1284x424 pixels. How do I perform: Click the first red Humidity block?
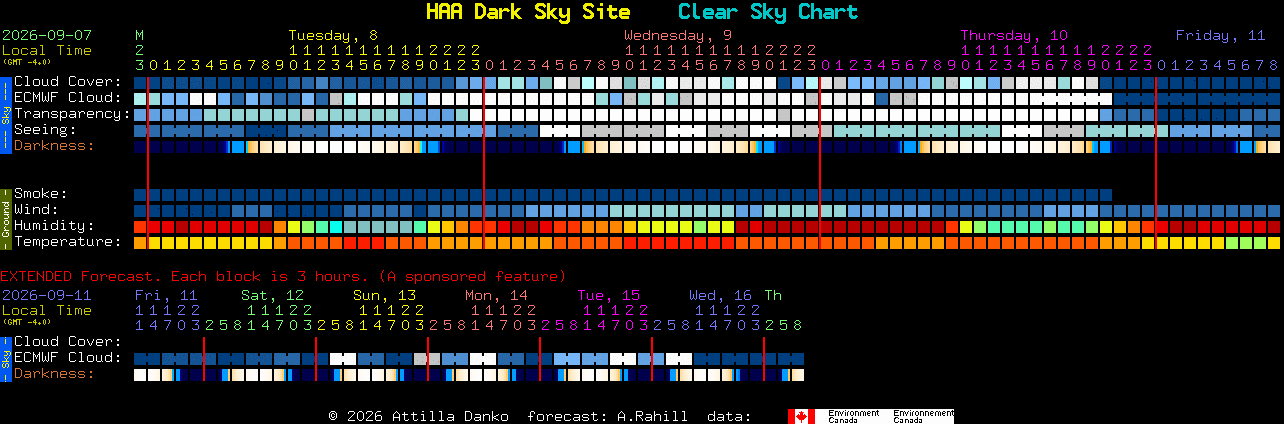point(140,226)
